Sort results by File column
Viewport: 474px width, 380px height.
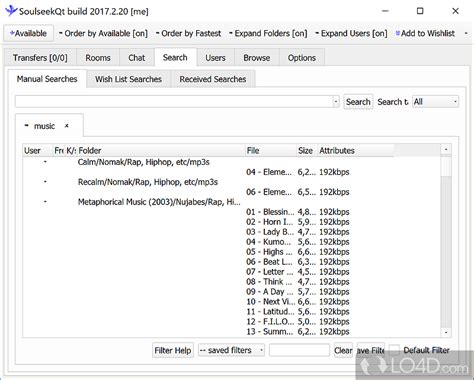(x=271, y=151)
